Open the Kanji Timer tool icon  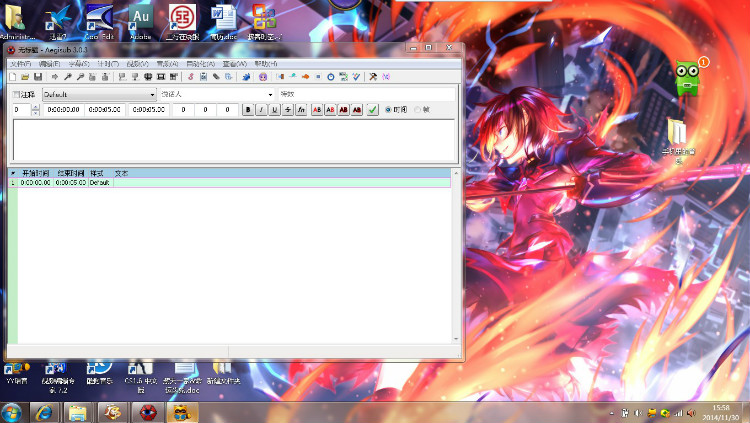coord(343,77)
